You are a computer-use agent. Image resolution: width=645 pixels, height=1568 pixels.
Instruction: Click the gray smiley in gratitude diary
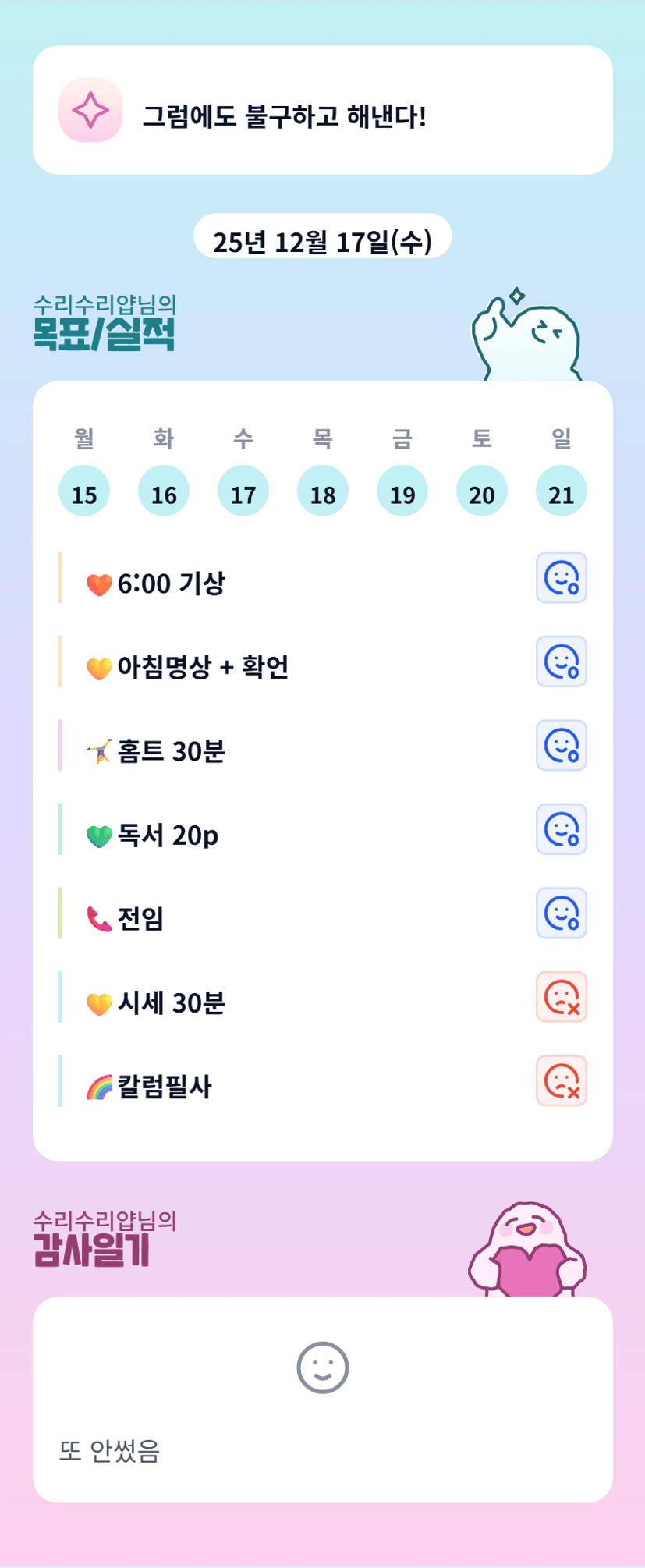(322, 1368)
